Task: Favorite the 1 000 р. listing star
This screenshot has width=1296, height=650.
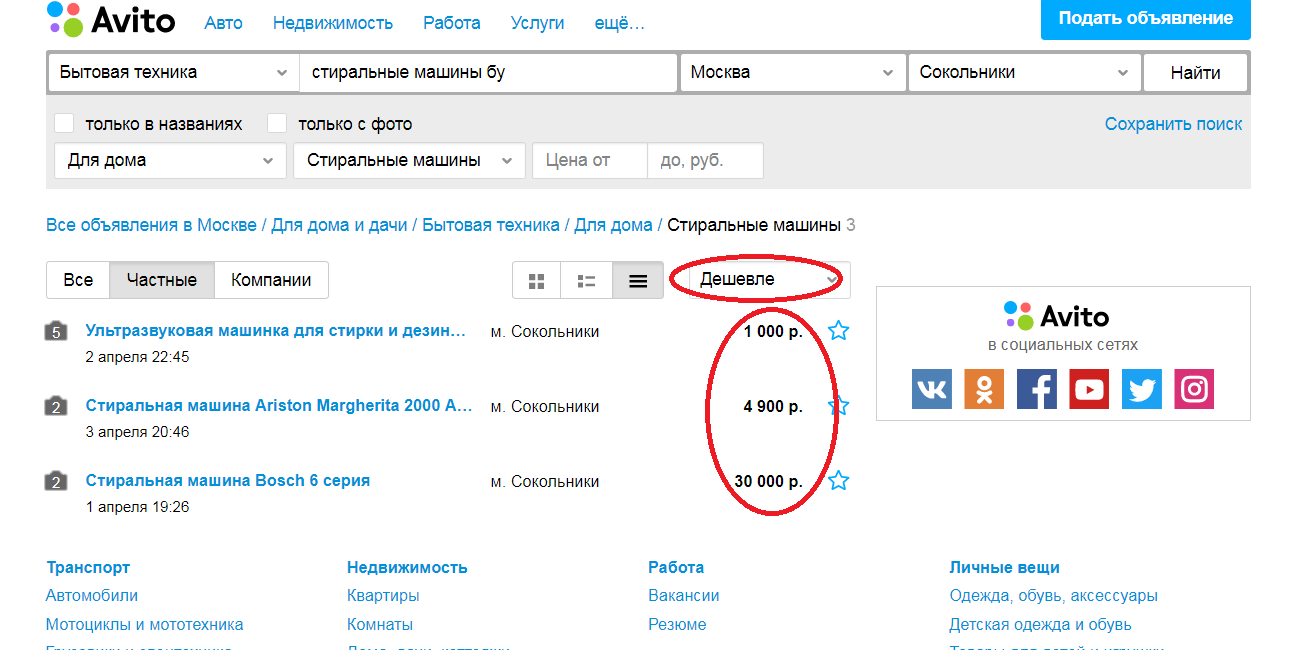Action: coord(839,331)
